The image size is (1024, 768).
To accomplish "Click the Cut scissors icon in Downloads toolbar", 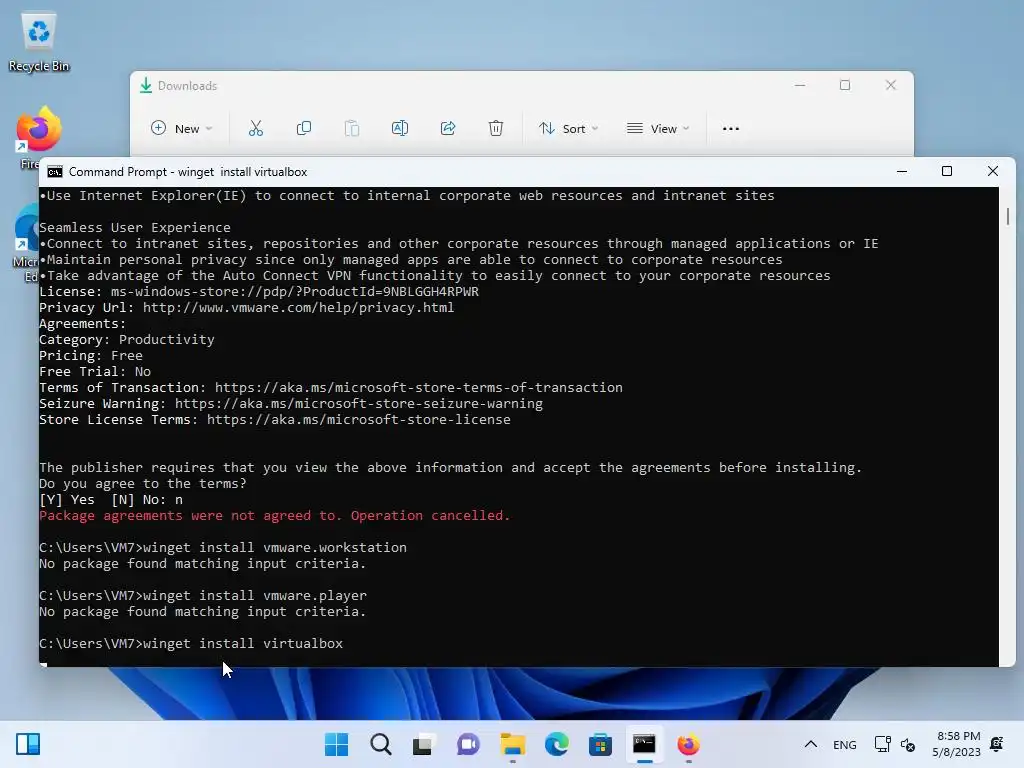I will [x=255, y=129].
